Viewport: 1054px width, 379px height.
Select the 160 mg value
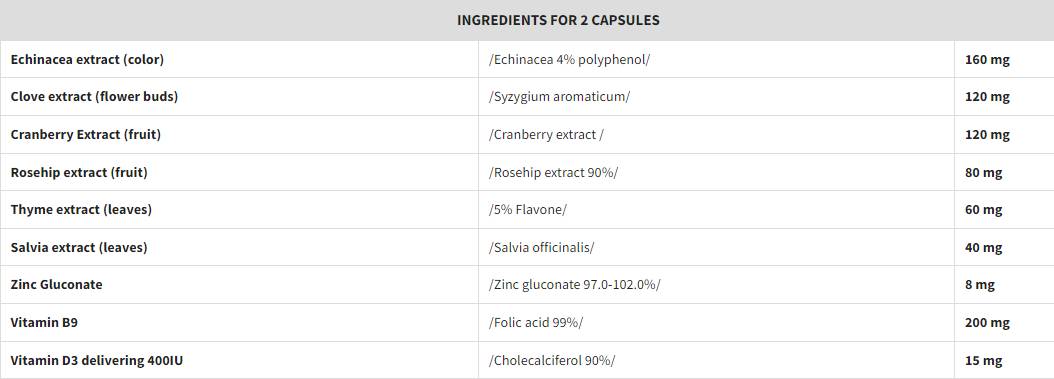pos(987,59)
